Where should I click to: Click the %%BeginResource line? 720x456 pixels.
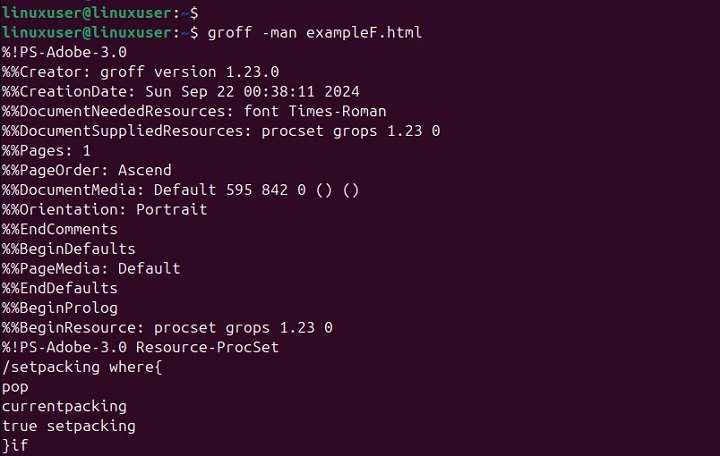pos(167,327)
